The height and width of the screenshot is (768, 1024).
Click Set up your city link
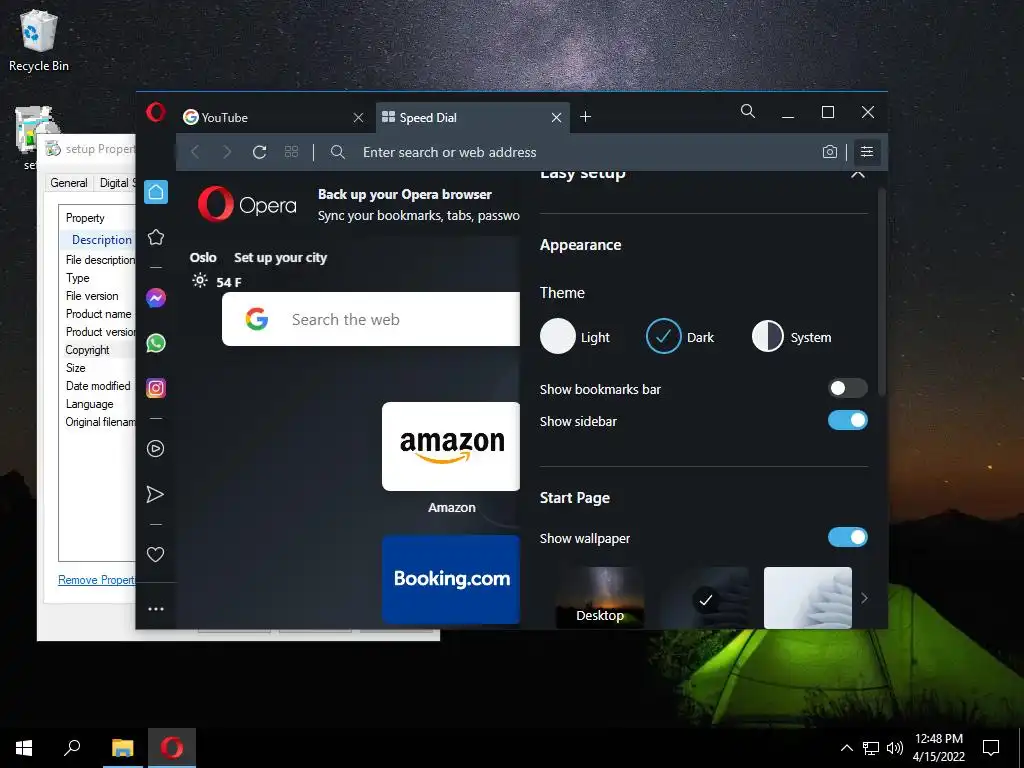pos(280,257)
